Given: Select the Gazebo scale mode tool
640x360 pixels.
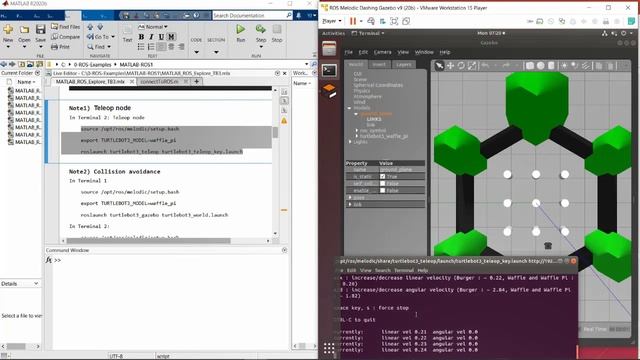Looking at the screenshot, I should pyautogui.click(x=471, y=65).
